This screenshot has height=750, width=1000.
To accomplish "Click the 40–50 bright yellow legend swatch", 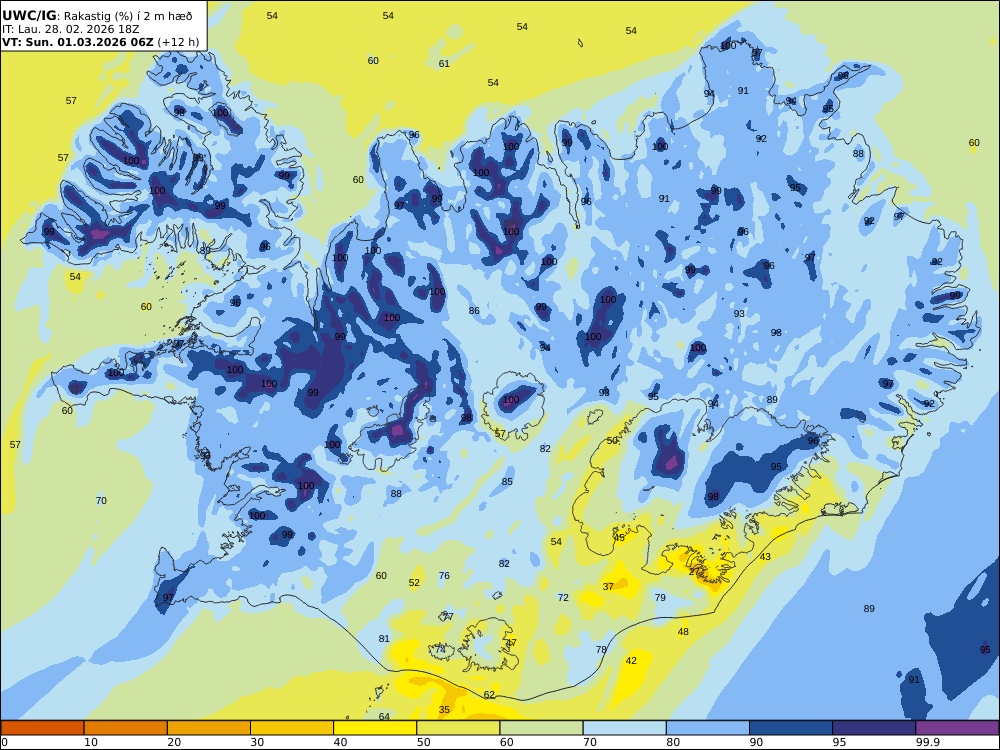I will 375,728.
